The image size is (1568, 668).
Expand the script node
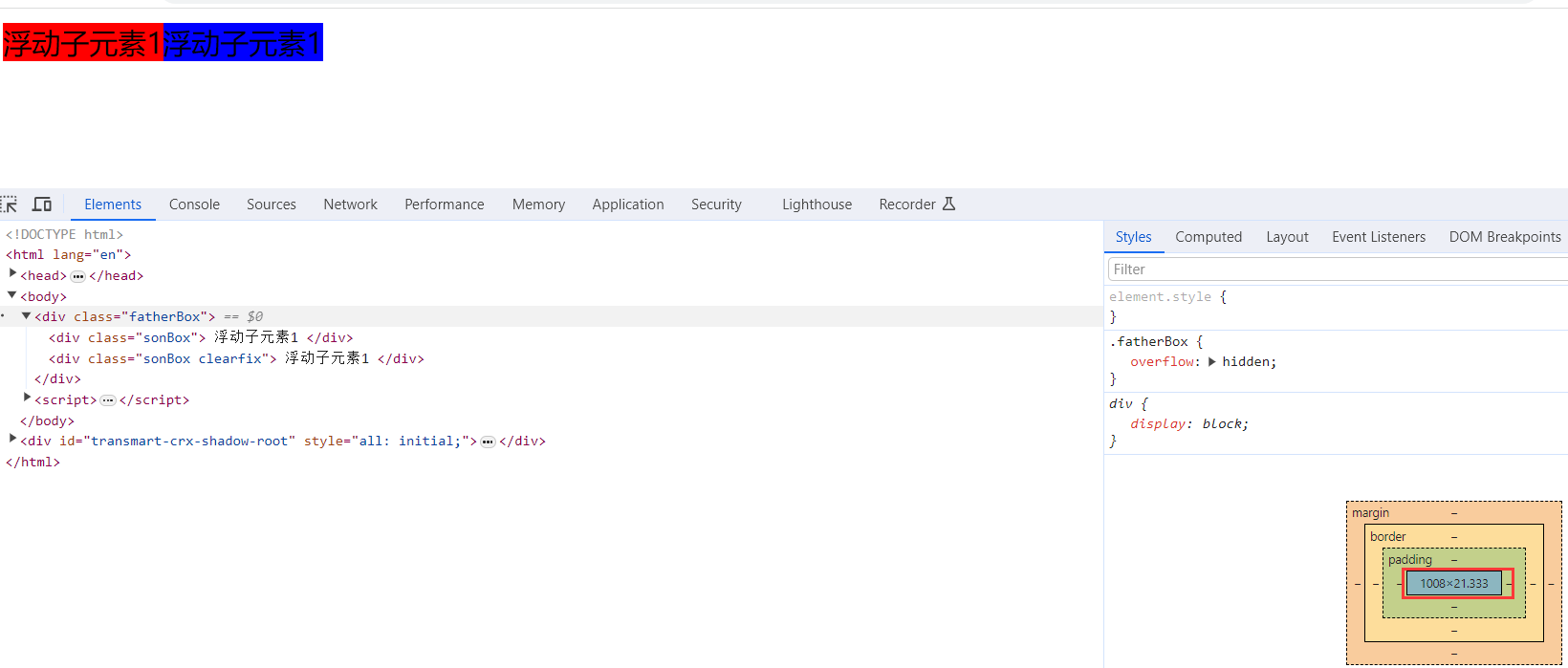click(27, 399)
